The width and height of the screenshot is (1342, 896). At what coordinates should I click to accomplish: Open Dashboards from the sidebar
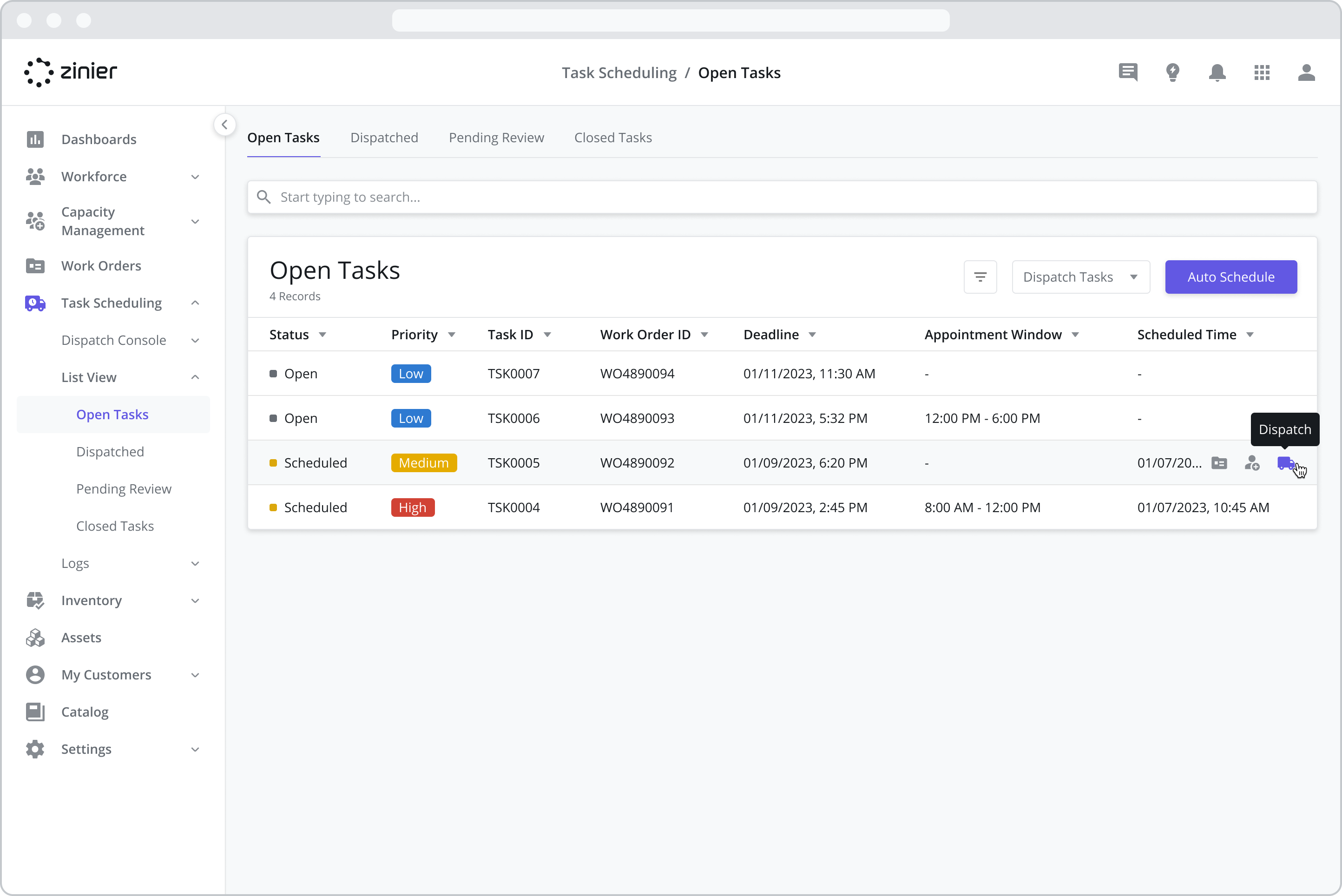[98, 139]
